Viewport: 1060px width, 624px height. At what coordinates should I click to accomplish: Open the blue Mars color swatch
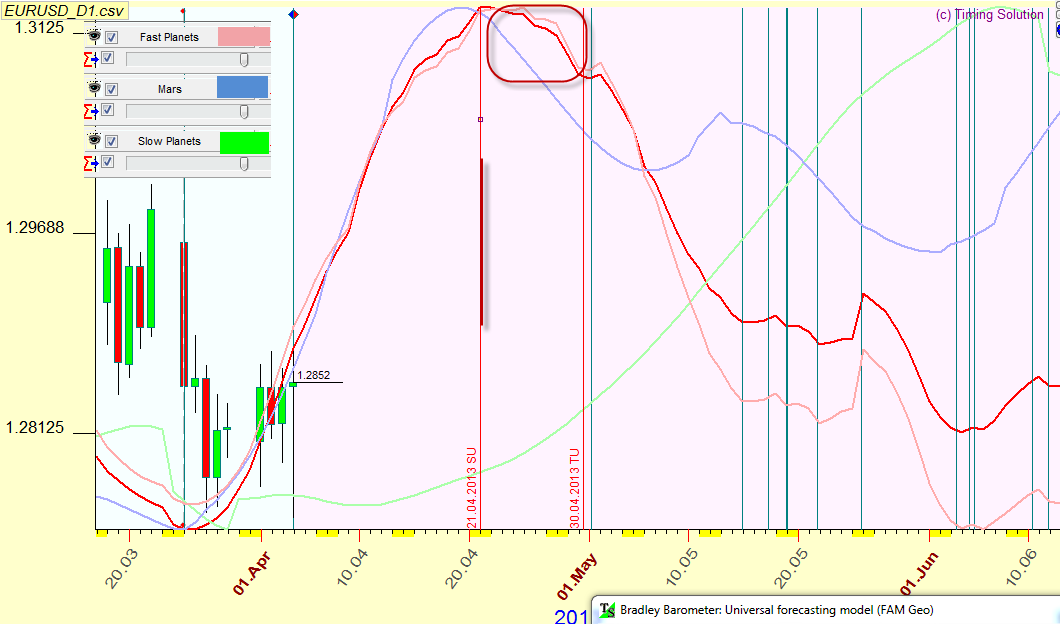(243, 88)
